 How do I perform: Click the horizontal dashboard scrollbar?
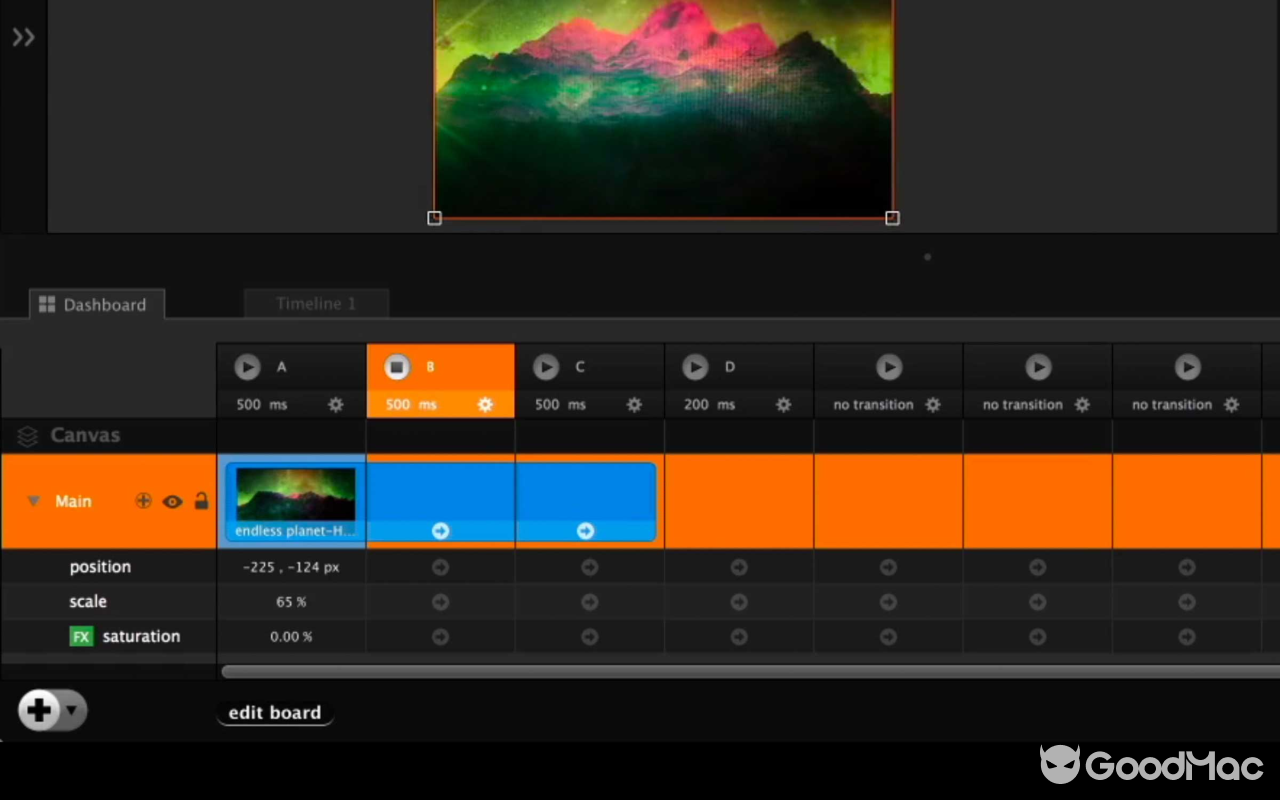click(x=700, y=672)
